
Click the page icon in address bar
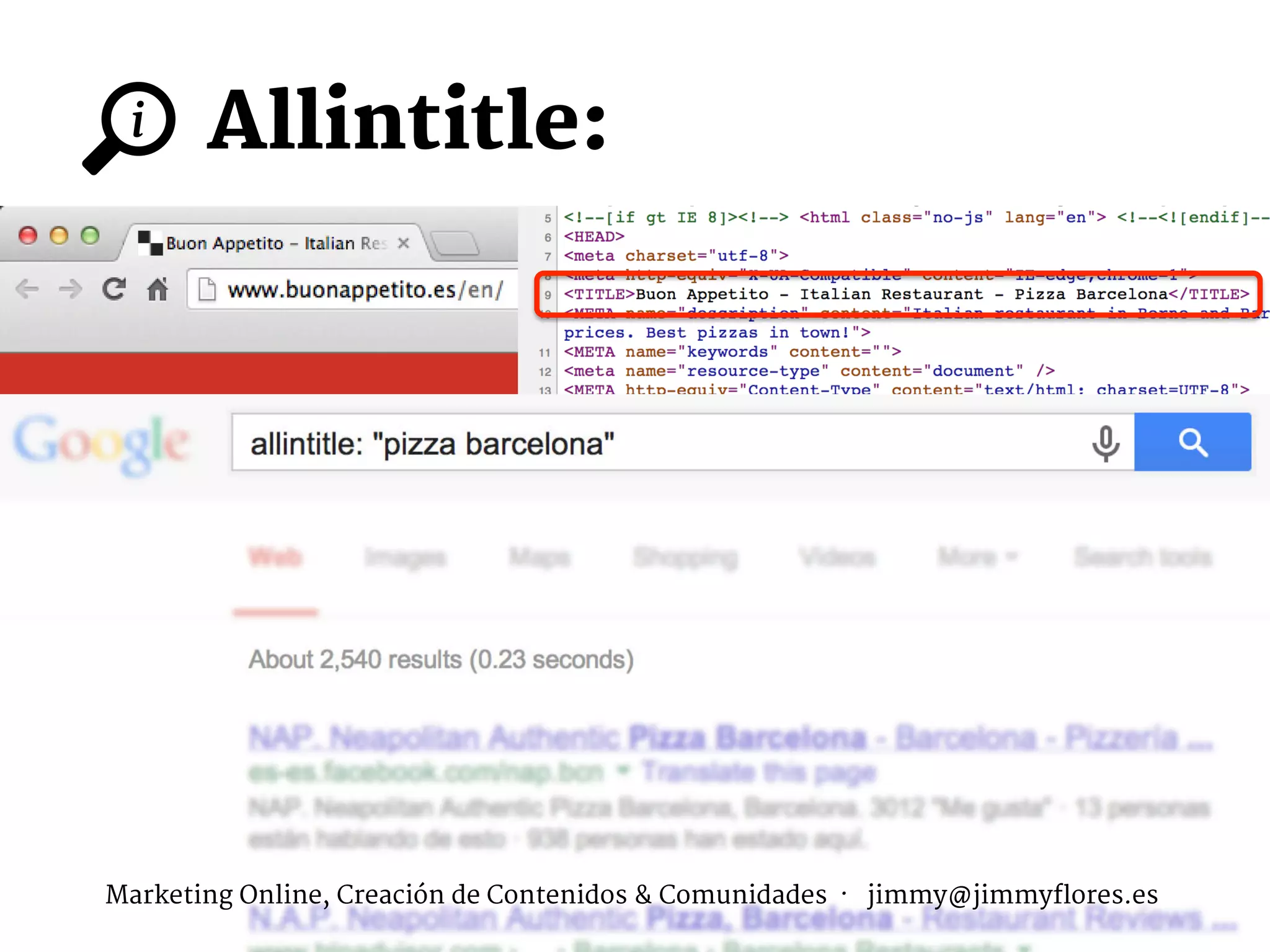(x=206, y=289)
